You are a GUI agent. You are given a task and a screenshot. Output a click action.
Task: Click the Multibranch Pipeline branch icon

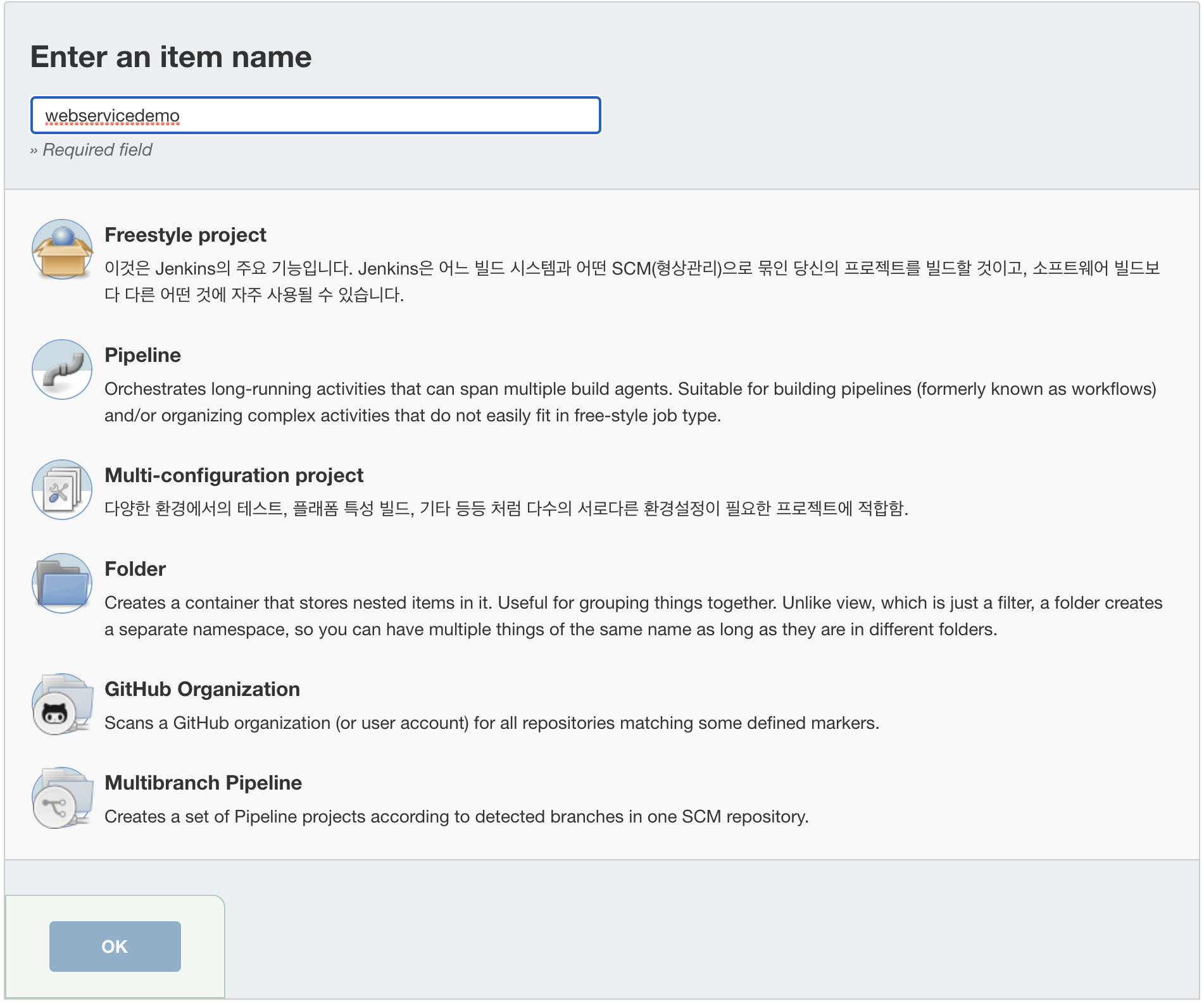62,797
